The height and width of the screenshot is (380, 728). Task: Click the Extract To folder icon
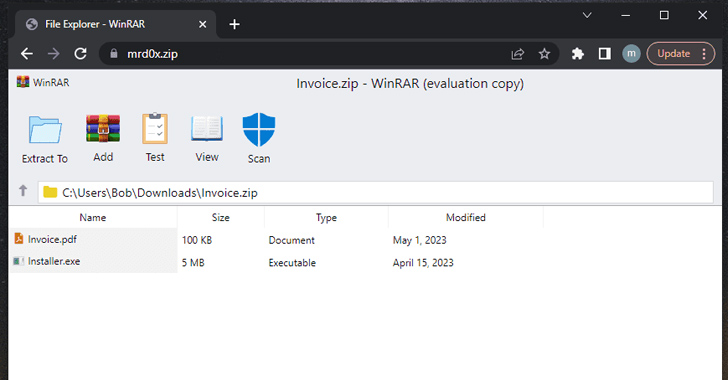click(45, 130)
